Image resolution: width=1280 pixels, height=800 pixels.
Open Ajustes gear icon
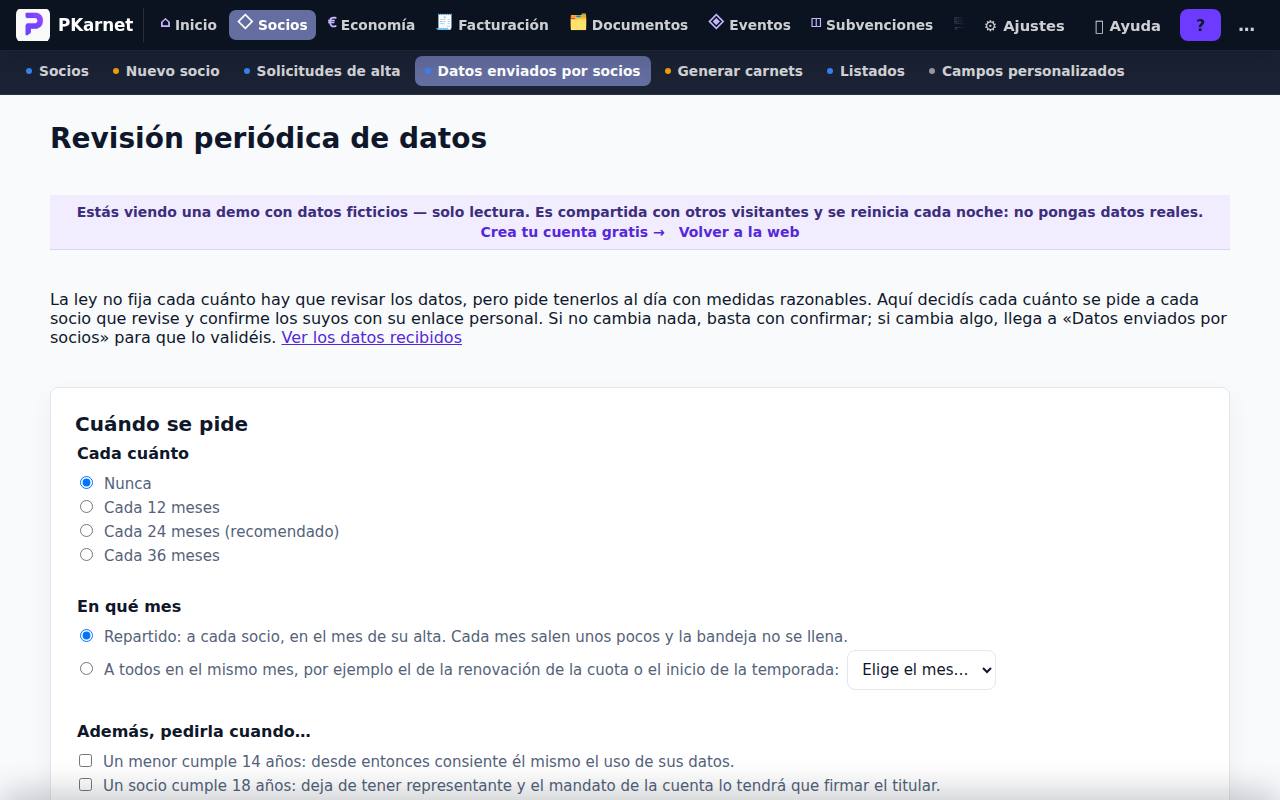point(1024,26)
